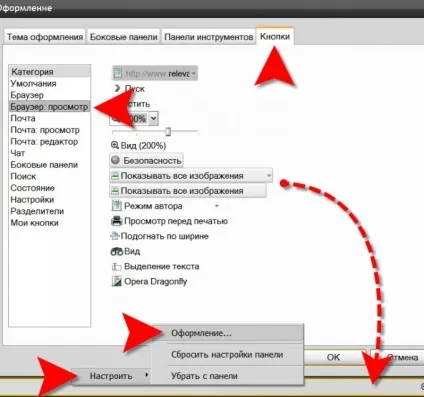Click the grey security circle icon
Image resolution: width=424 pixels, height=397 pixels.
pos(116,160)
